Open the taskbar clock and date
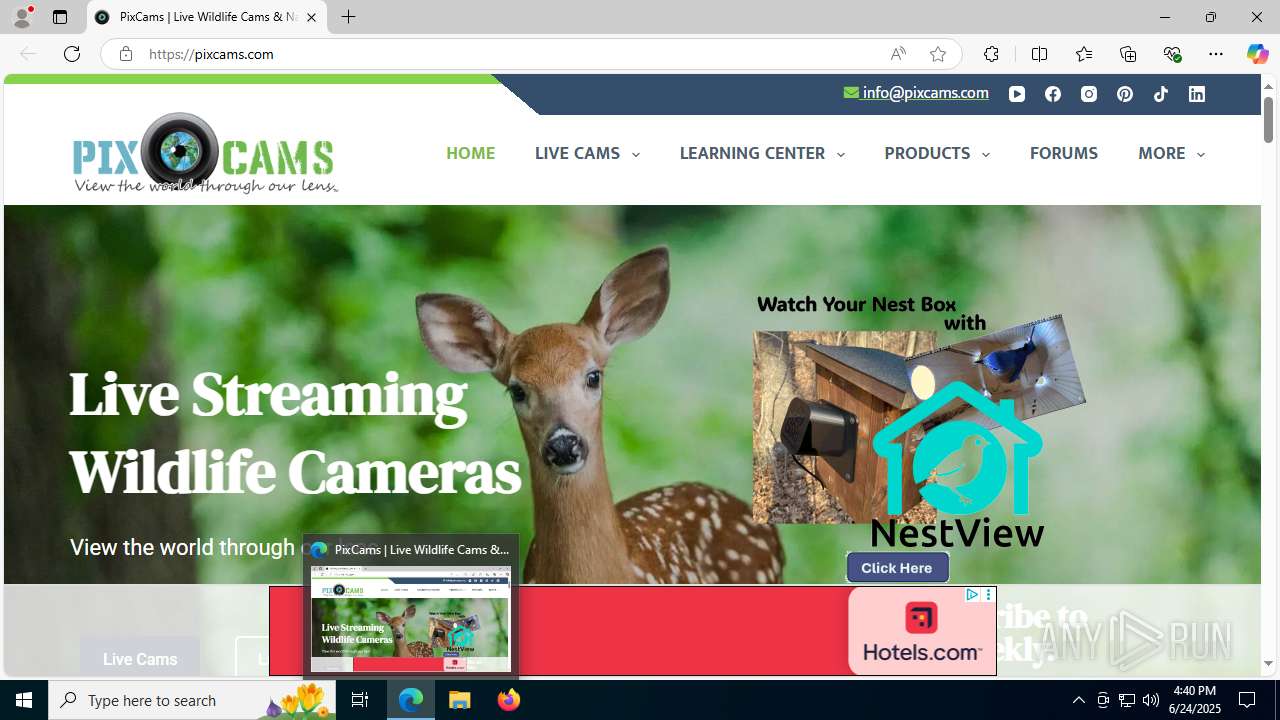1280x720 pixels. pyautogui.click(x=1195, y=700)
